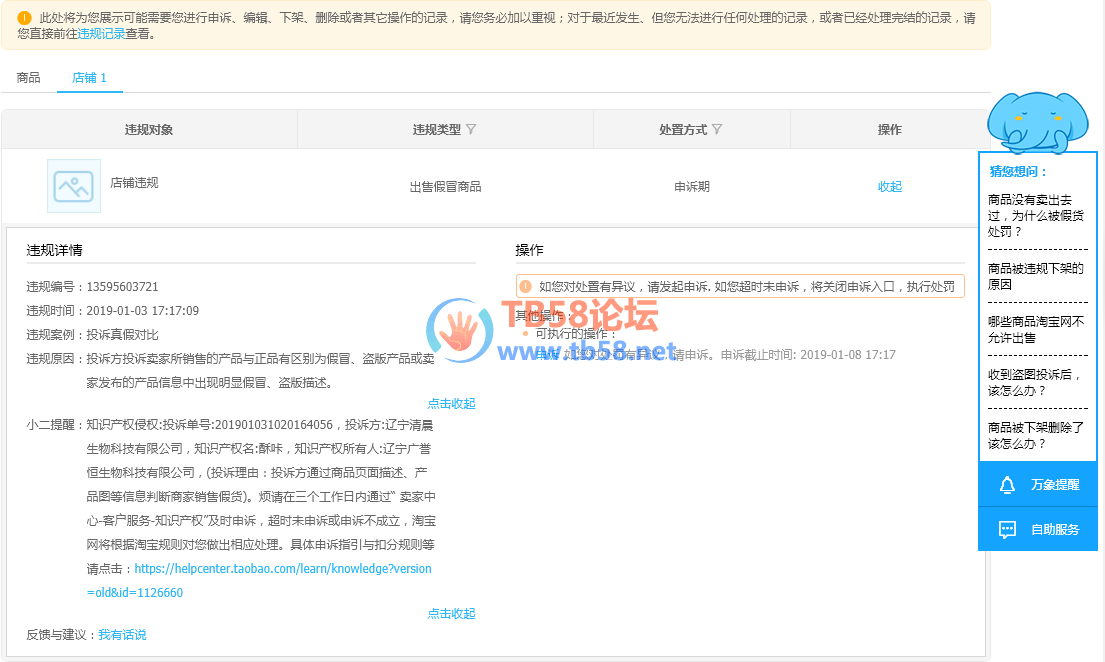Open question 哪些商品淘宝网不允许出售
The height and width of the screenshot is (662, 1105).
1035,329
